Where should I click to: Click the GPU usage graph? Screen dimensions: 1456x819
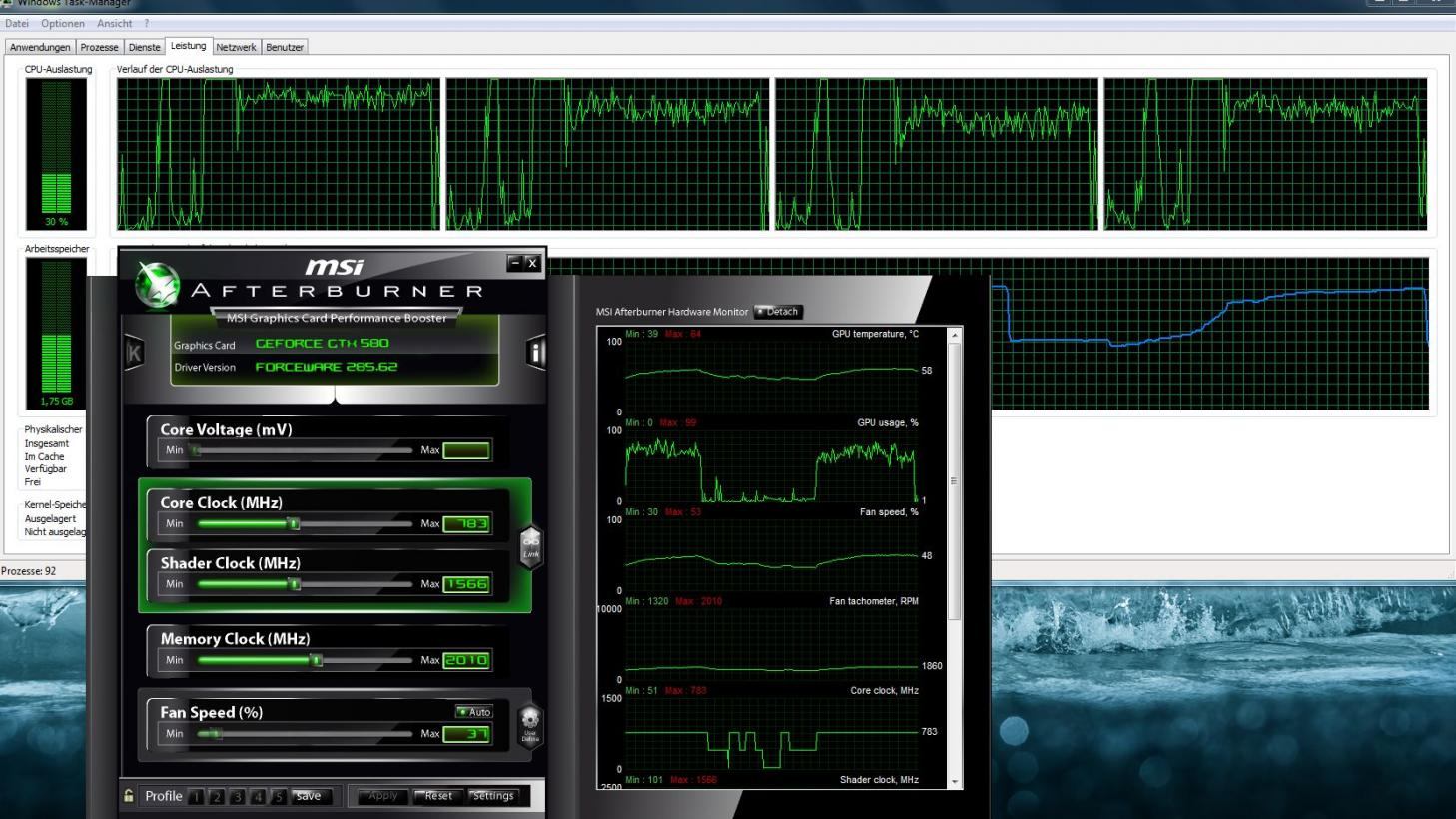click(x=771, y=465)
